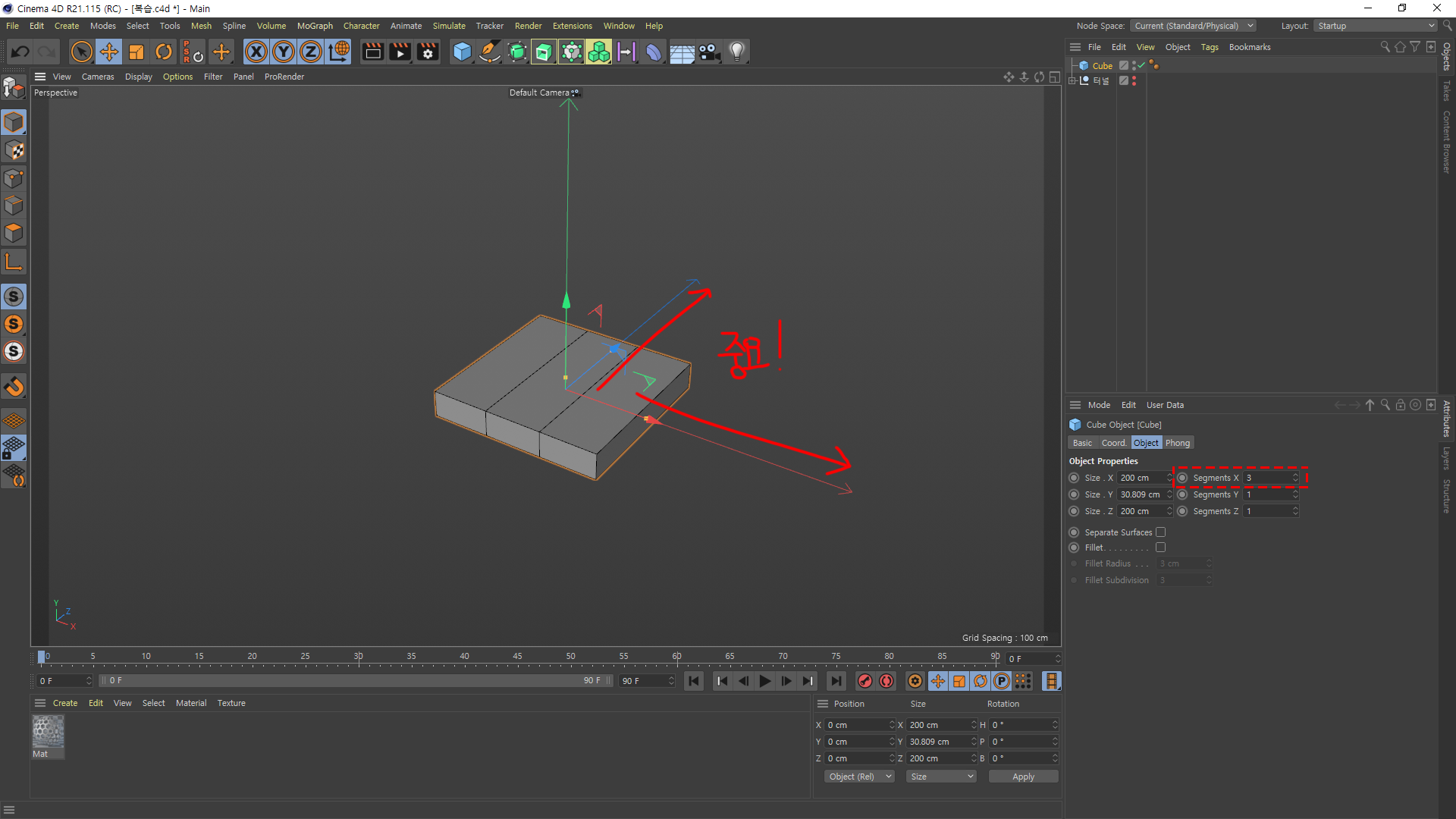Screen dimensions: 1456x819
Task: Switch to the Coord. tab
Action: coord(1113,443)
